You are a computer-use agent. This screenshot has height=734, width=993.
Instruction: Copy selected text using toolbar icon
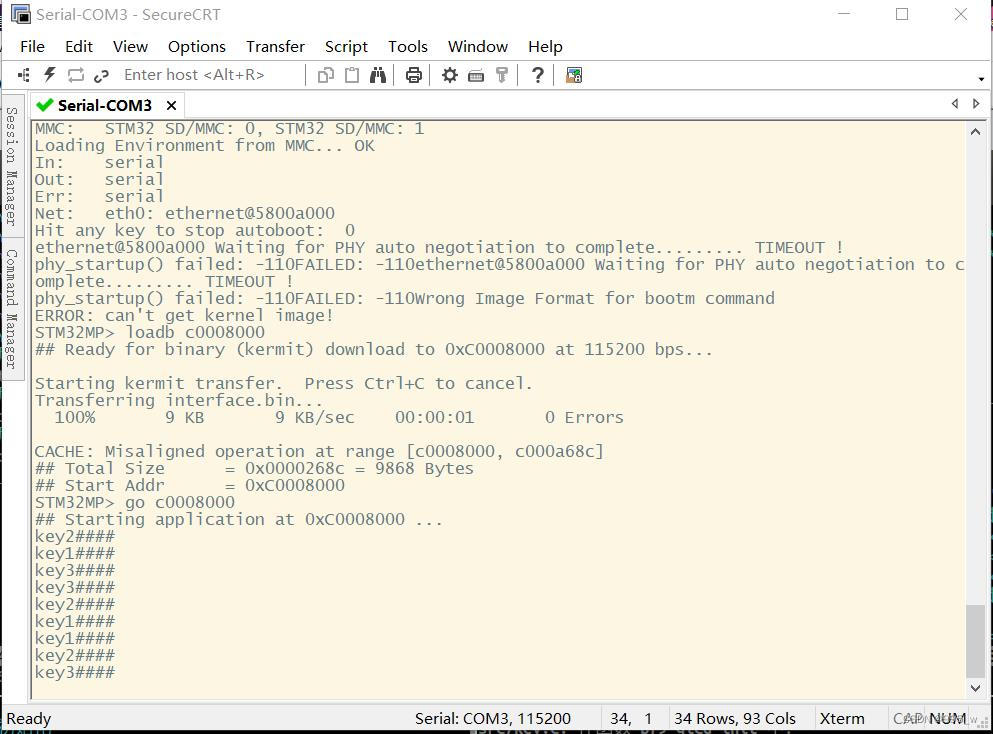[x=325, y=74]
